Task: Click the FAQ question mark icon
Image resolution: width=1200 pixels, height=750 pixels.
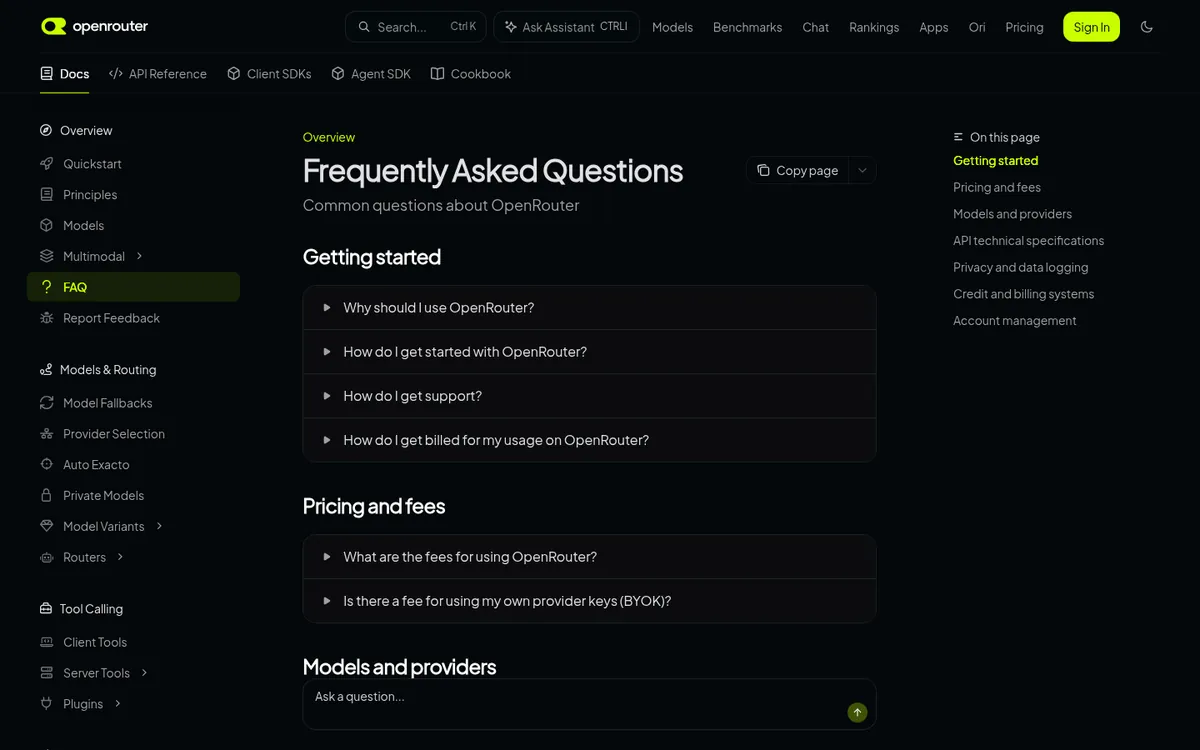Action: 46,287
